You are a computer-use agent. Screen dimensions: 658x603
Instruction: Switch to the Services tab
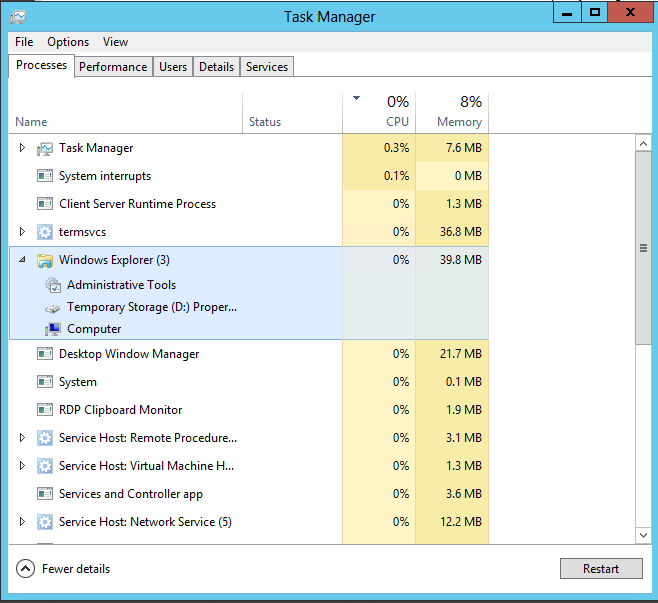267,67
